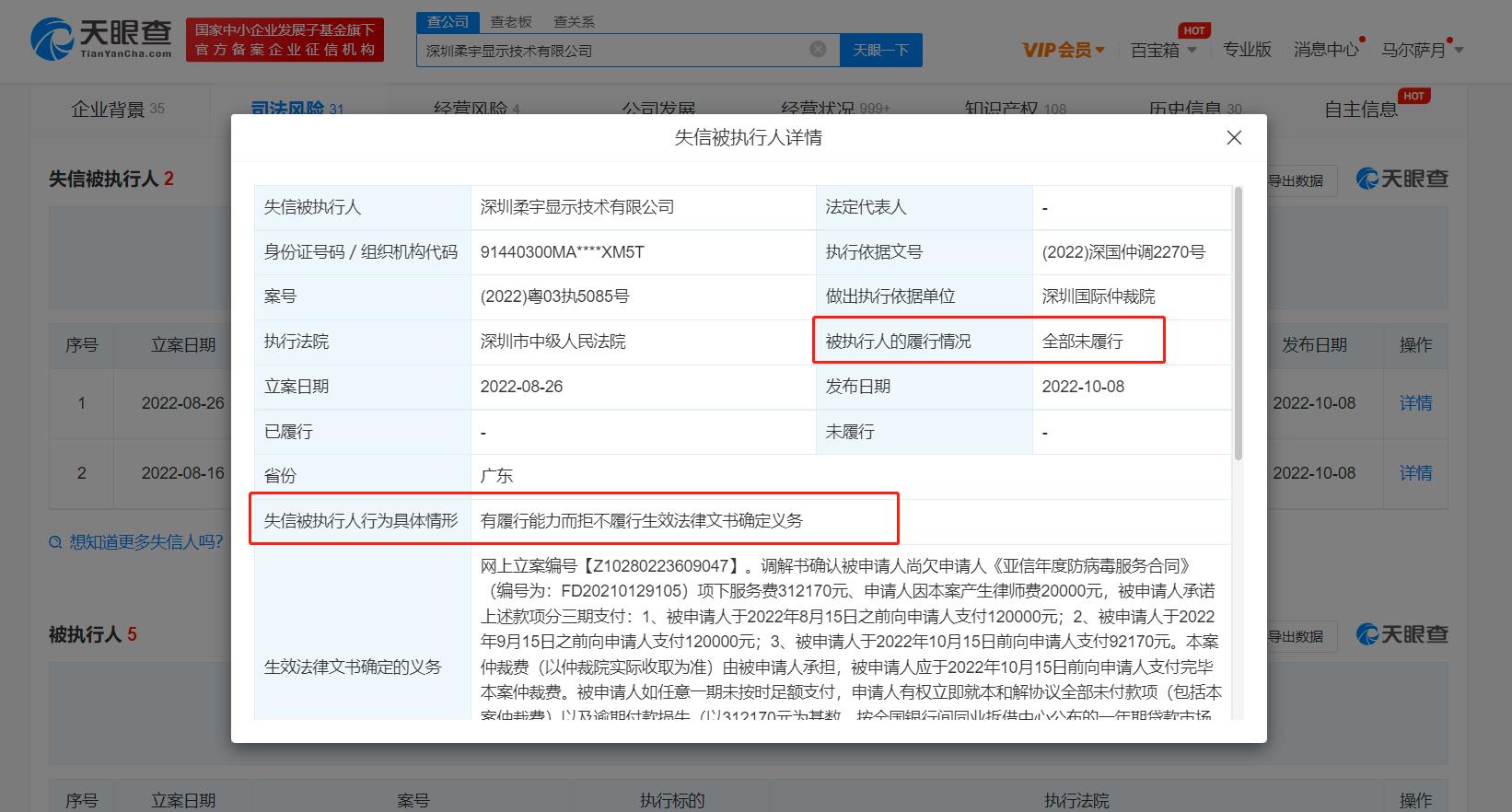Open 消息中心 notifications
This screenshot has width=1512, height=812.
pyautogui.click(x=1326, y=50)
